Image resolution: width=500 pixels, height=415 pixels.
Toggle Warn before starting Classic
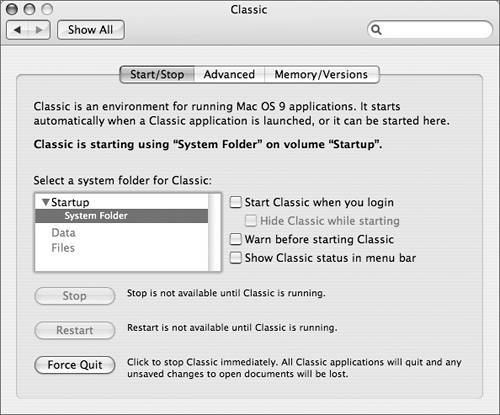(x=235, y=239)
